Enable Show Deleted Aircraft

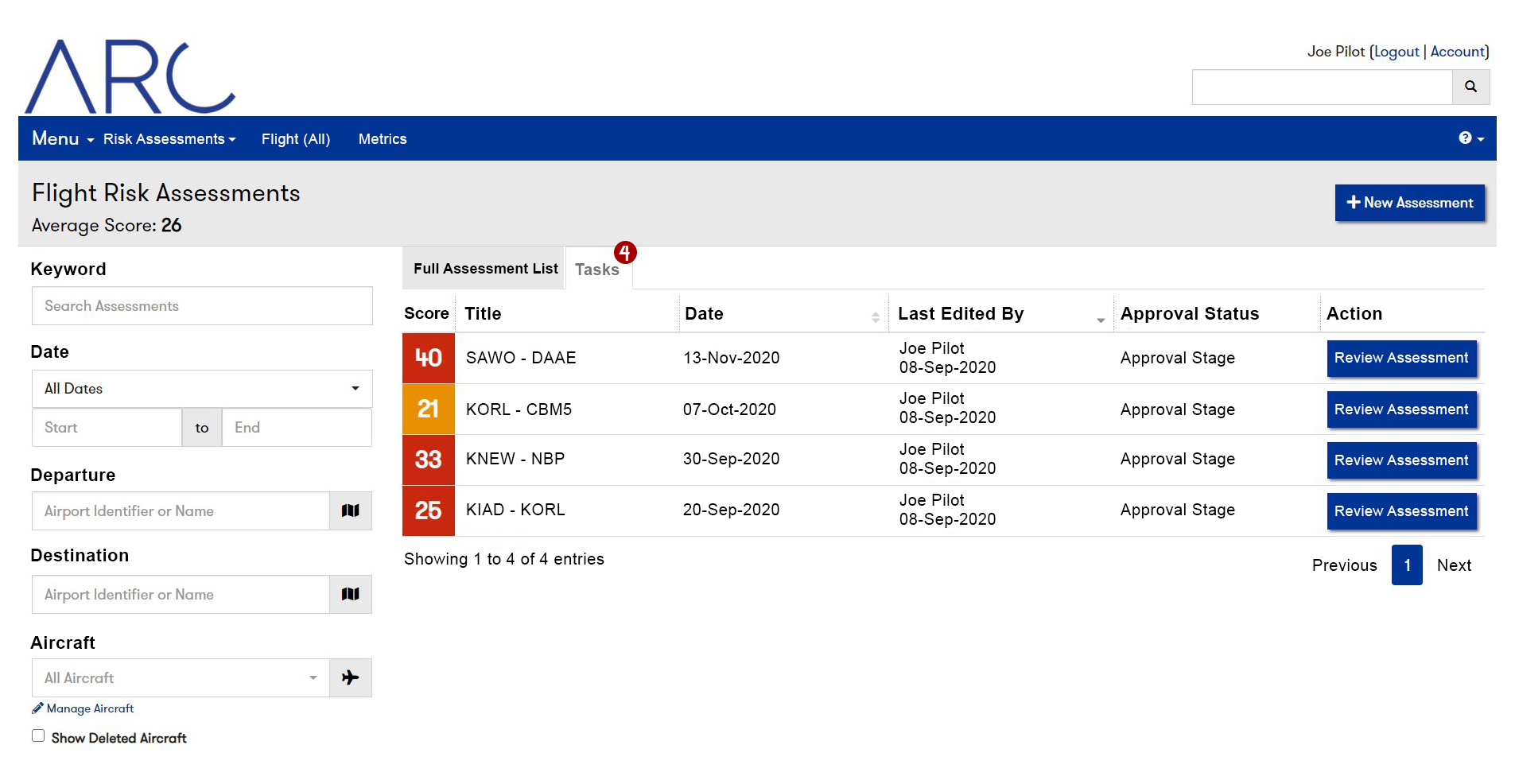[x=37, y=735]
